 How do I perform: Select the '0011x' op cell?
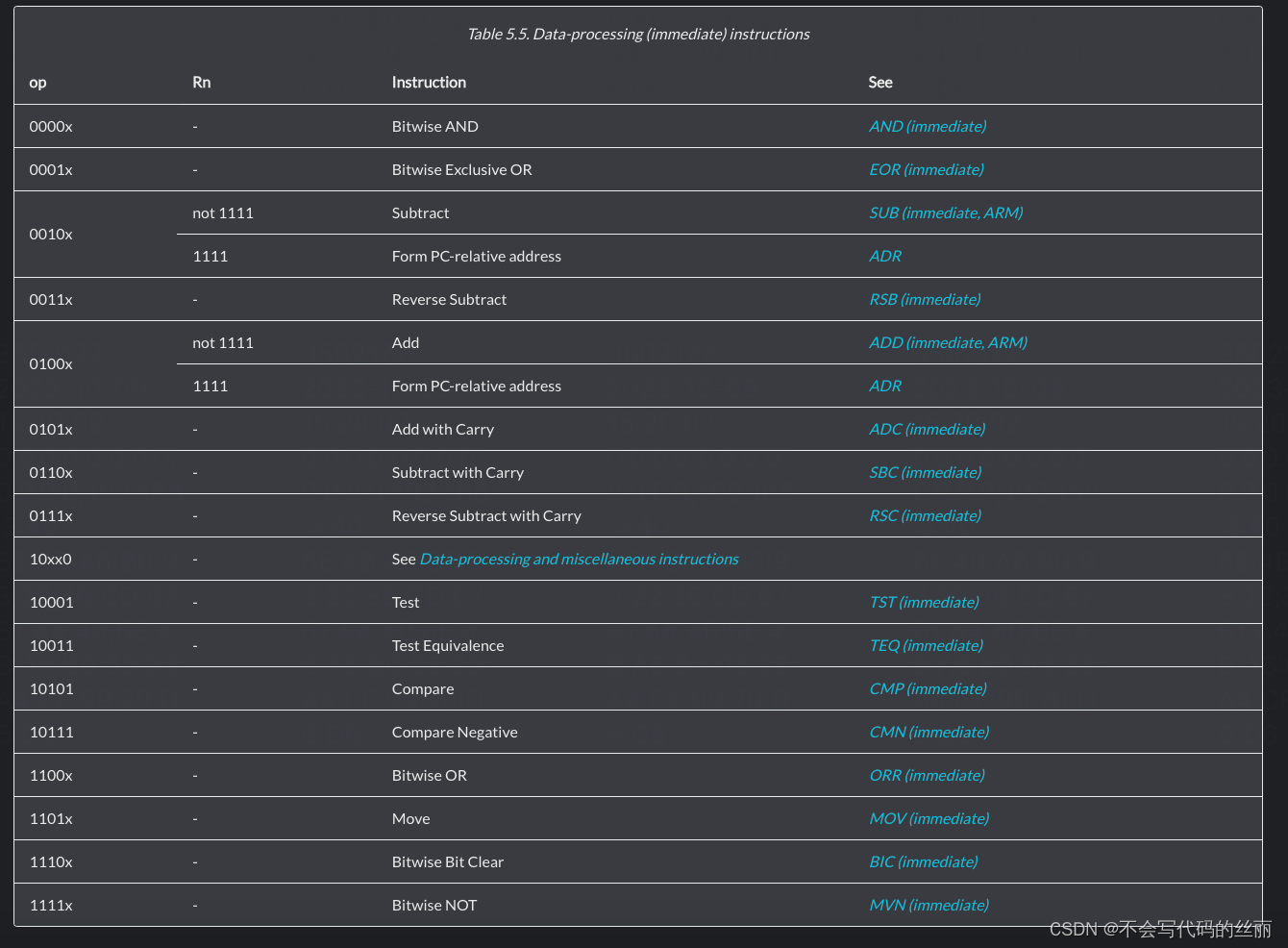click(x=51, y=299)
